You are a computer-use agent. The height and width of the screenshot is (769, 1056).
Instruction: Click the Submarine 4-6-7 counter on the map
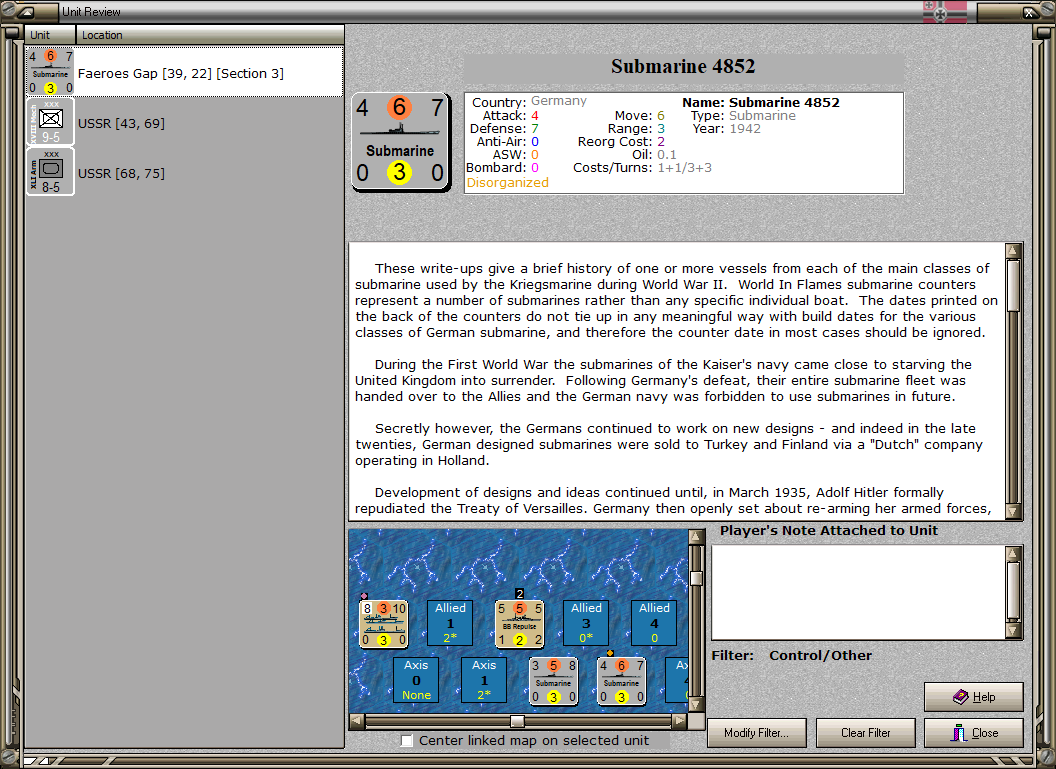coord(622,681)
